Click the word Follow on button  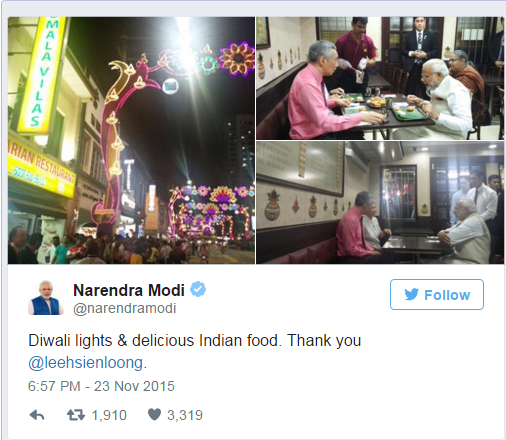point(447,295)
